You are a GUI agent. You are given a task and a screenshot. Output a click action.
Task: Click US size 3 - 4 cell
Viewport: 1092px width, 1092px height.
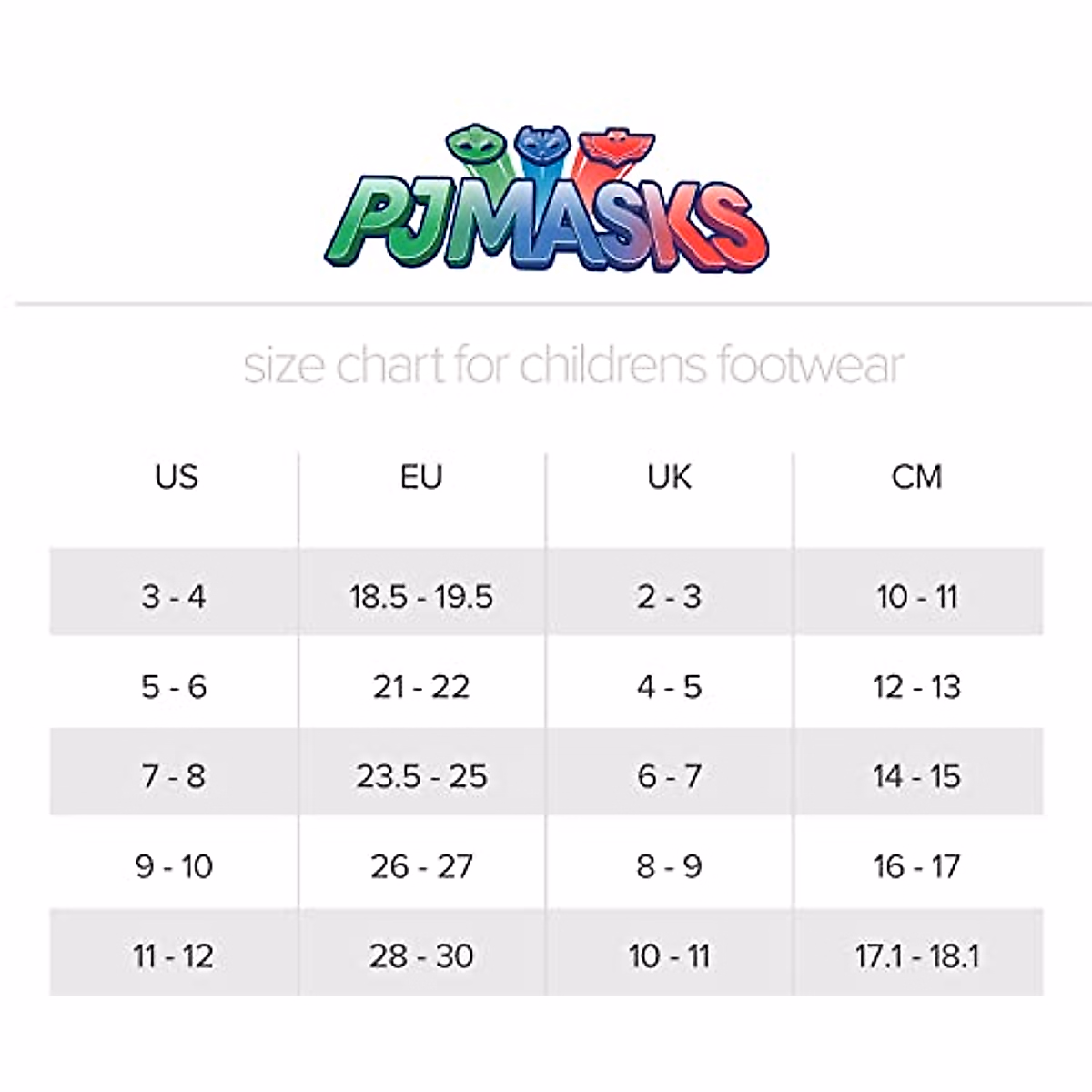(x=174, y=596)
